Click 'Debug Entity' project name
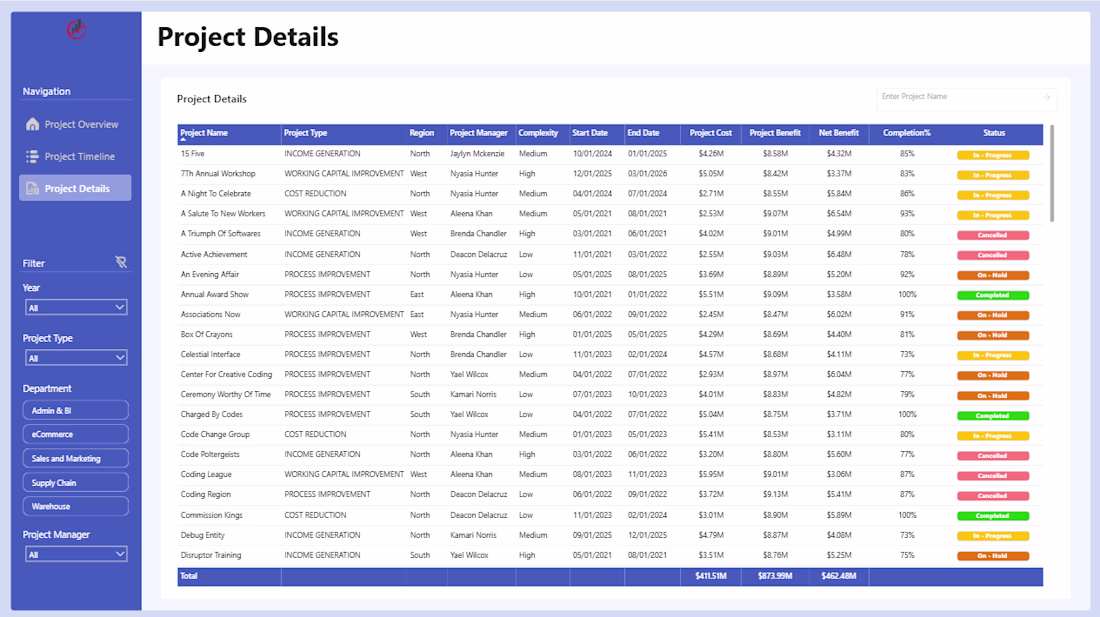The width and height of the screenshot is (1100, 617). [x=203, y=535]
